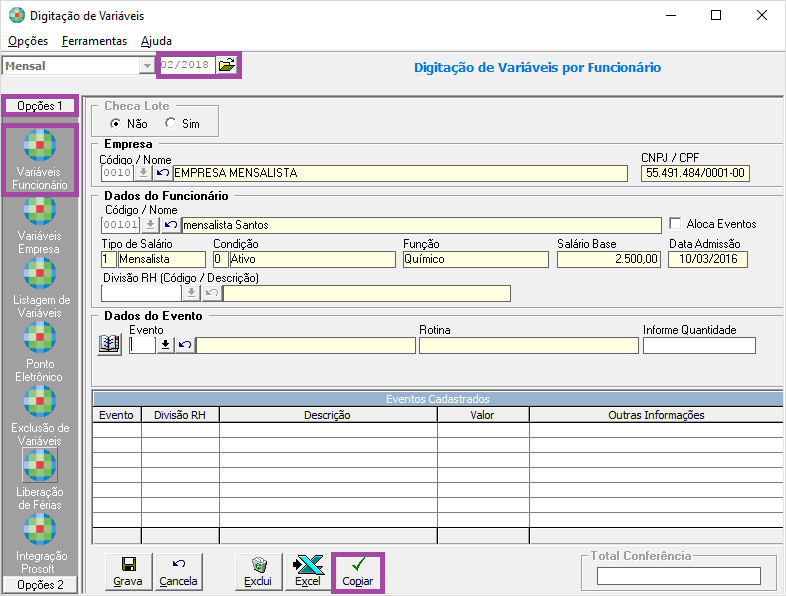This screenshot has width=786, height=596.
Task: Click the Exclui delete button
Action: (258, 571)
